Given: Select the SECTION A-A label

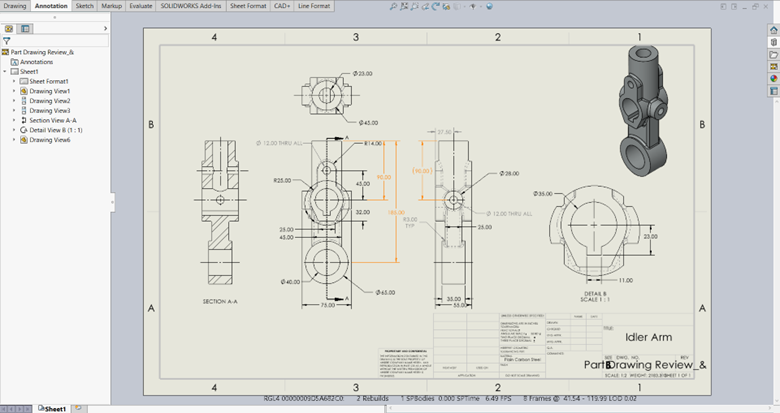Looking at the screenshot, I should 220,302.
